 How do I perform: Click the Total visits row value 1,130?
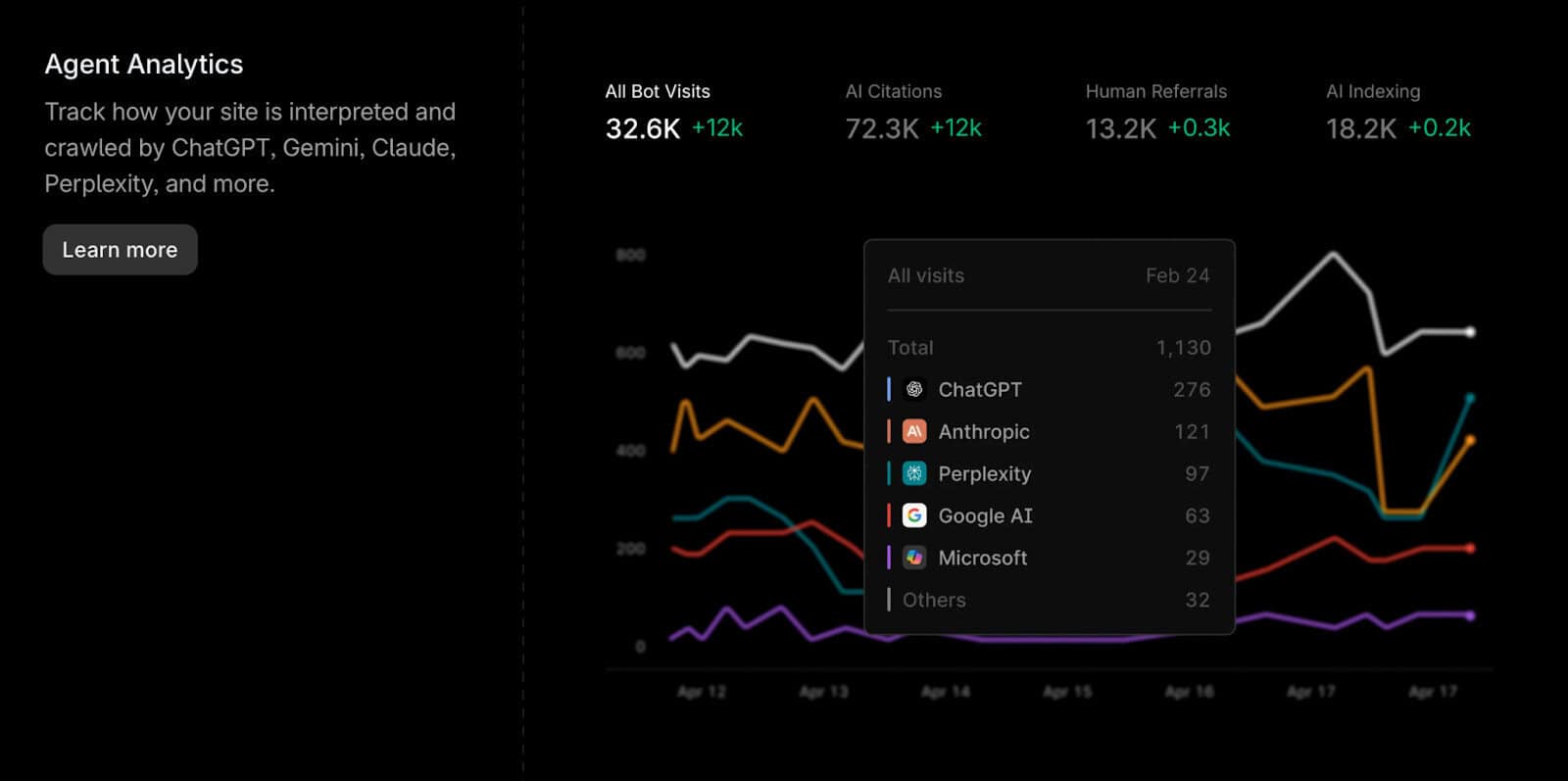coord(1183,348)
